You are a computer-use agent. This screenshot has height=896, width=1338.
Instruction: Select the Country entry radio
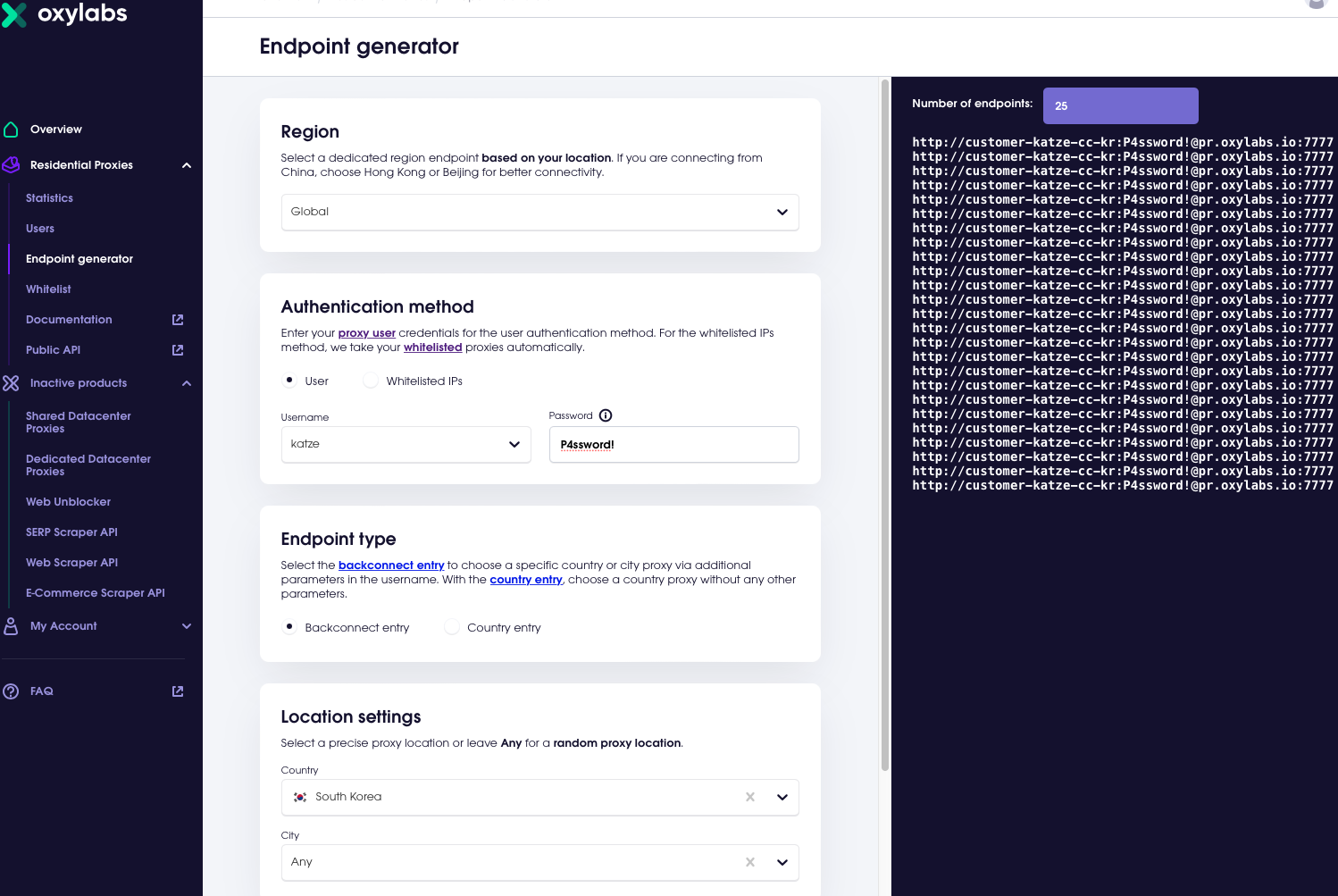(x=452, y=627)
